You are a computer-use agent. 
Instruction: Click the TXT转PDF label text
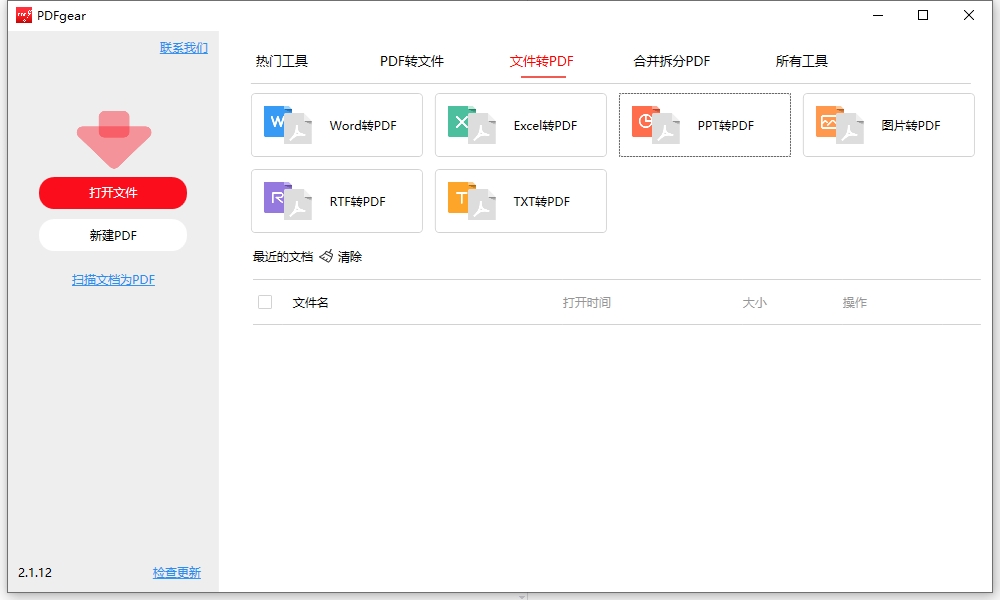click(541, 201)
